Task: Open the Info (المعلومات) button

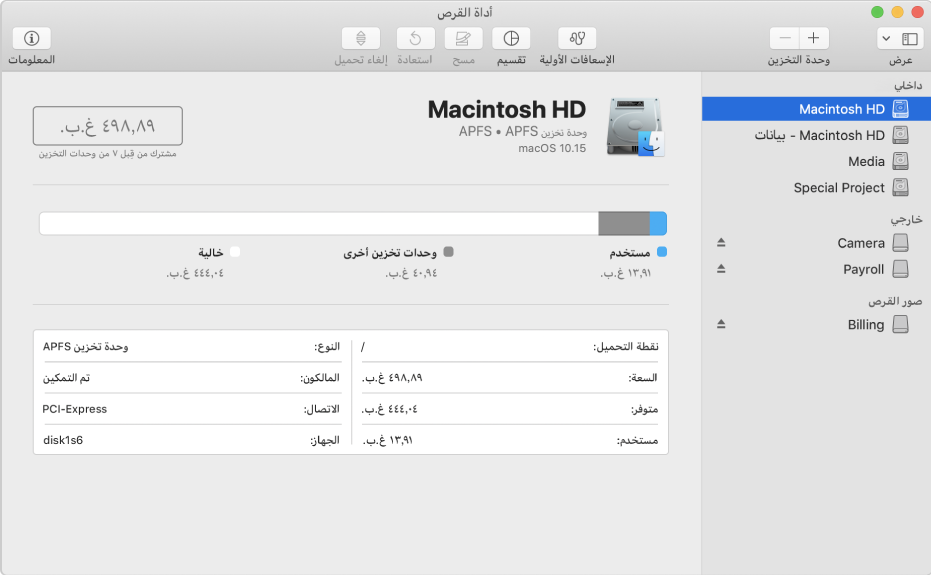Action: (x=31, y=39)
